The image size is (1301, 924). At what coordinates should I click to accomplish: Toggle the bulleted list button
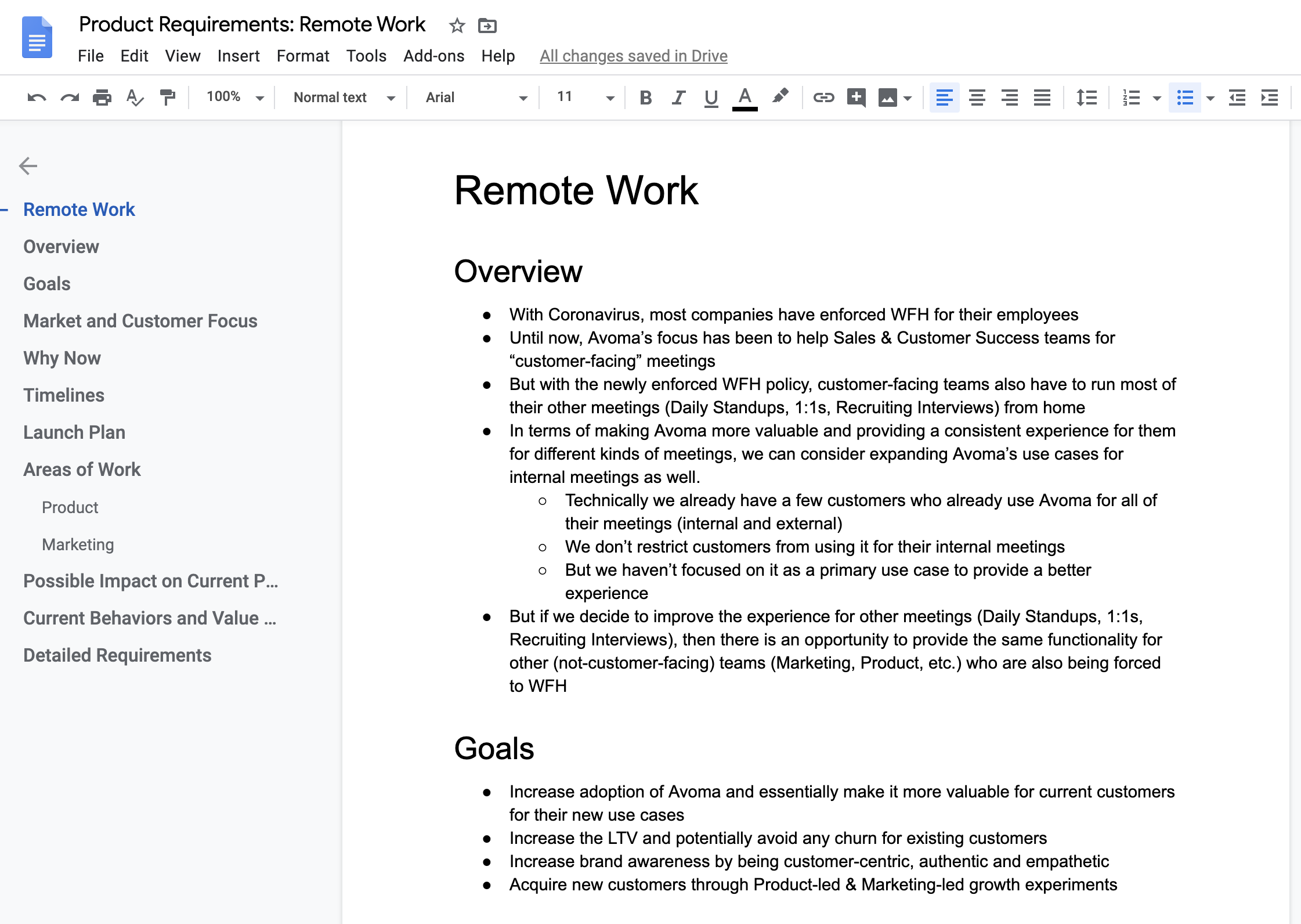[1185, 98]
